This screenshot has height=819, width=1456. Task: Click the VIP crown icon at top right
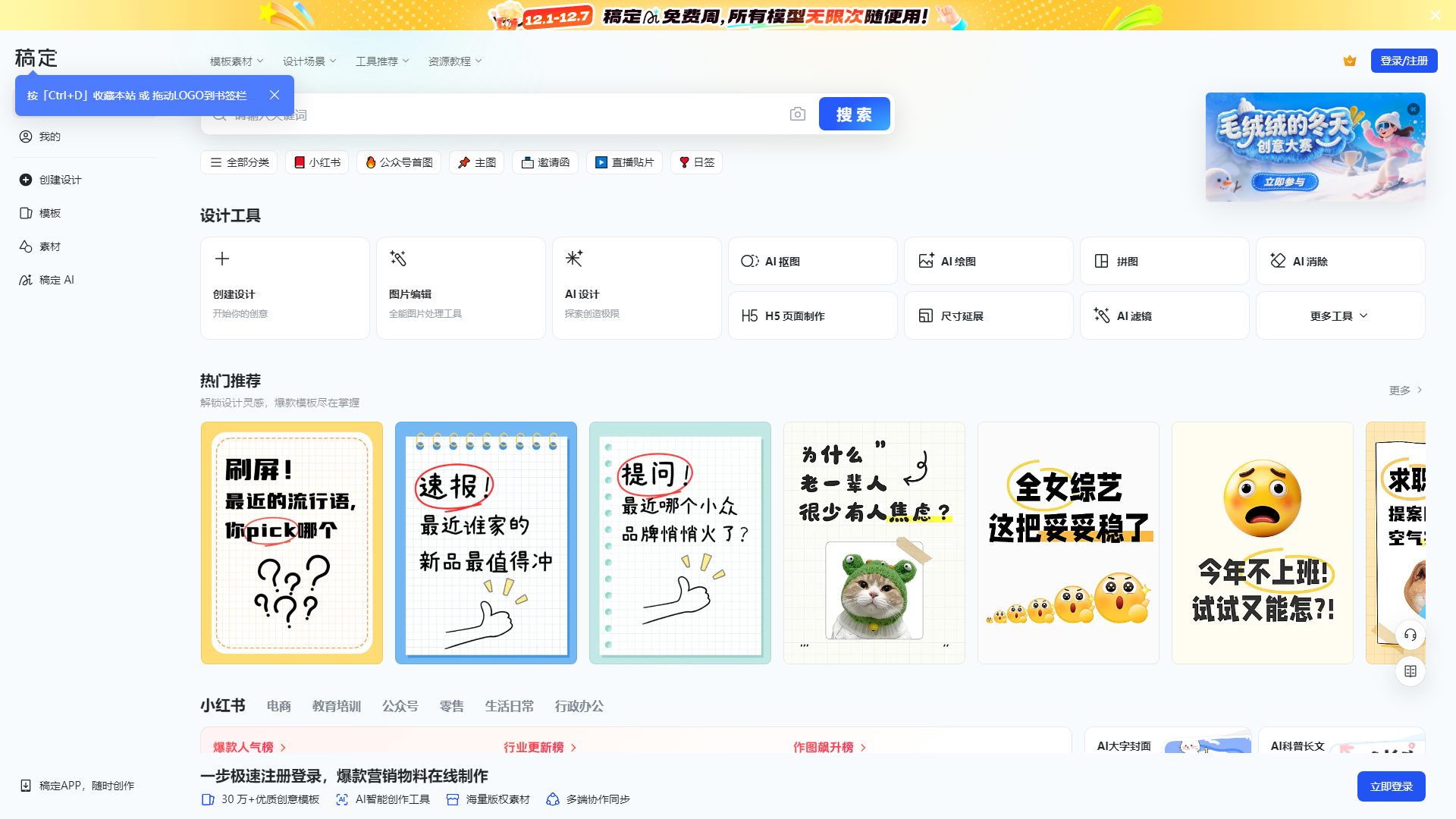coord(1350,61)
